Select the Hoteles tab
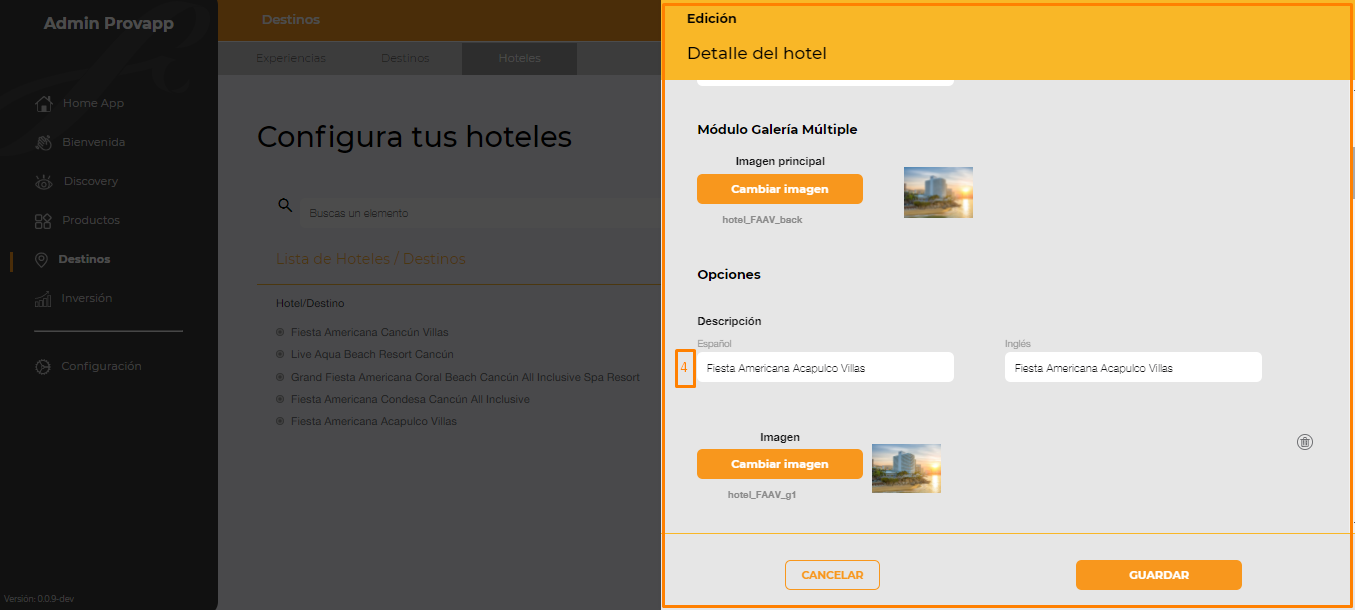This screenshot has height=610, width=1355. [520, 58]
